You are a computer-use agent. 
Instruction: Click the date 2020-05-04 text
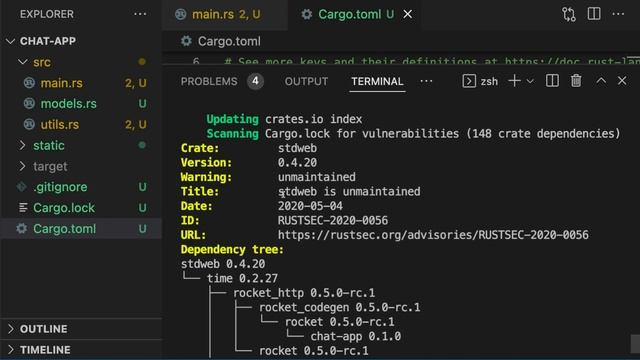(x=310, y=206)
